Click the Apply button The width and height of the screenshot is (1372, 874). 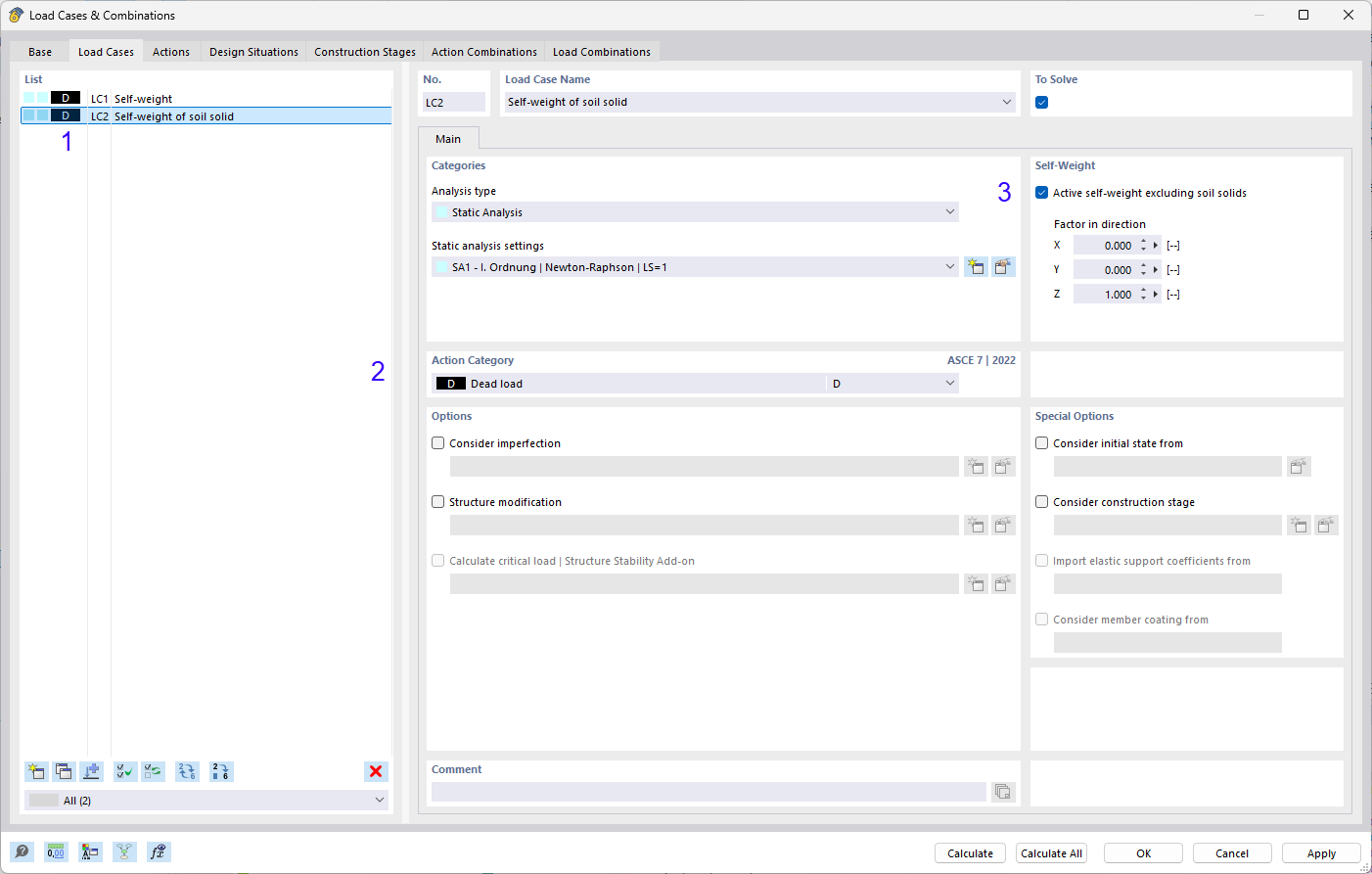pos(1321,853)
